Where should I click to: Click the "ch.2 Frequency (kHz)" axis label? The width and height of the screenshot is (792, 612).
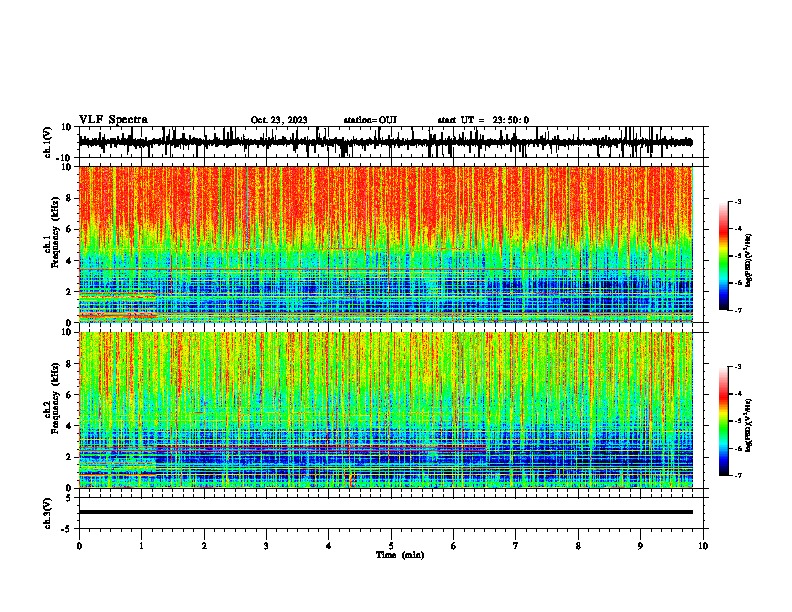coord(52,398)
